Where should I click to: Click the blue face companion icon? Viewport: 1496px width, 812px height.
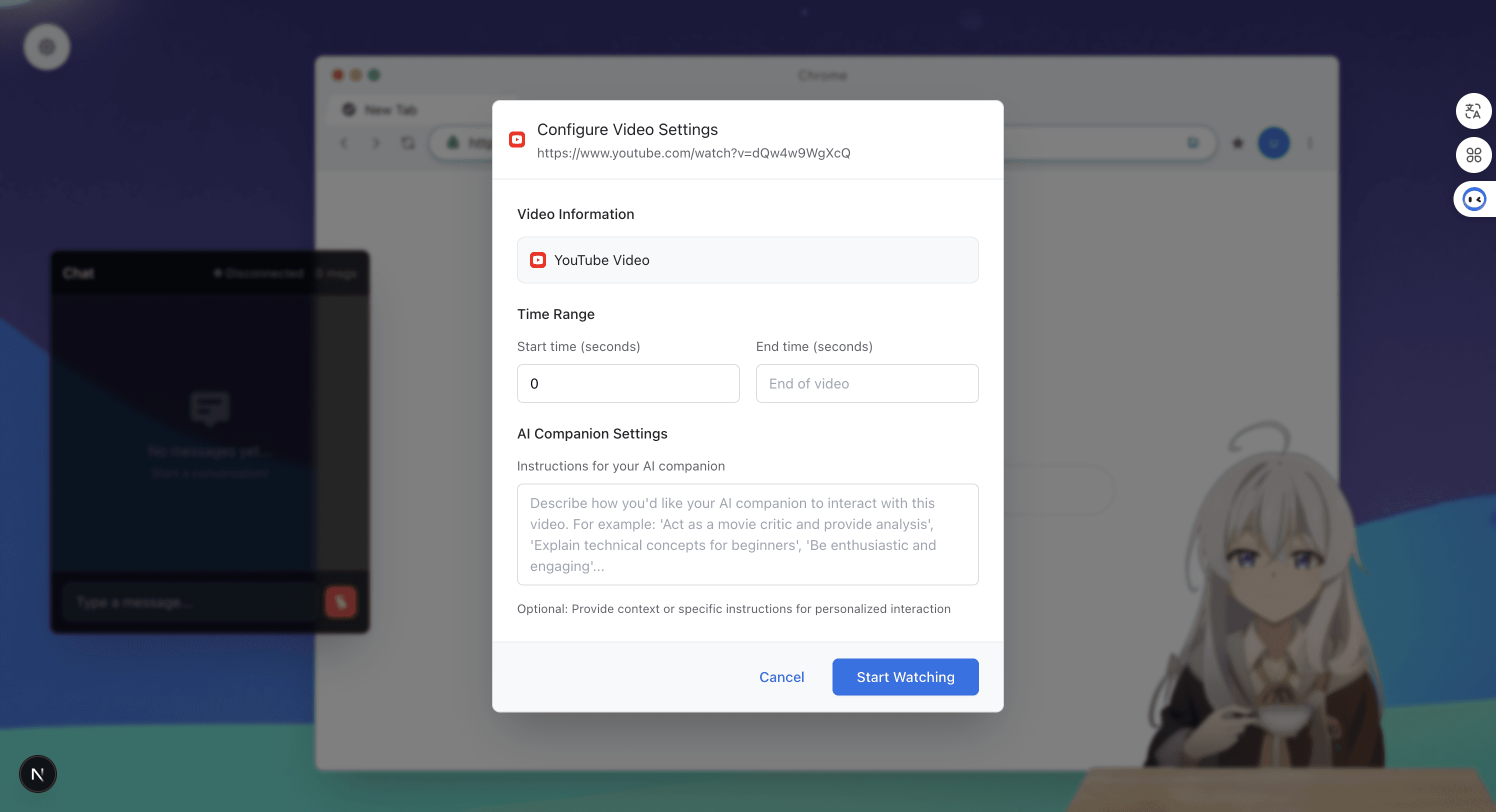click(x=1474, y=199)
